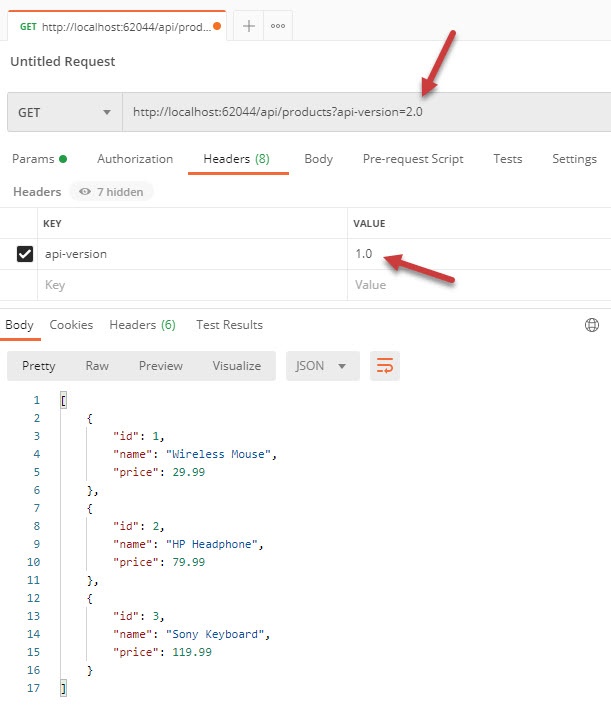This screenshot has height=712, width=611.
Task: Click the empty Value placeholder field
Action: [x=479, y=285]
